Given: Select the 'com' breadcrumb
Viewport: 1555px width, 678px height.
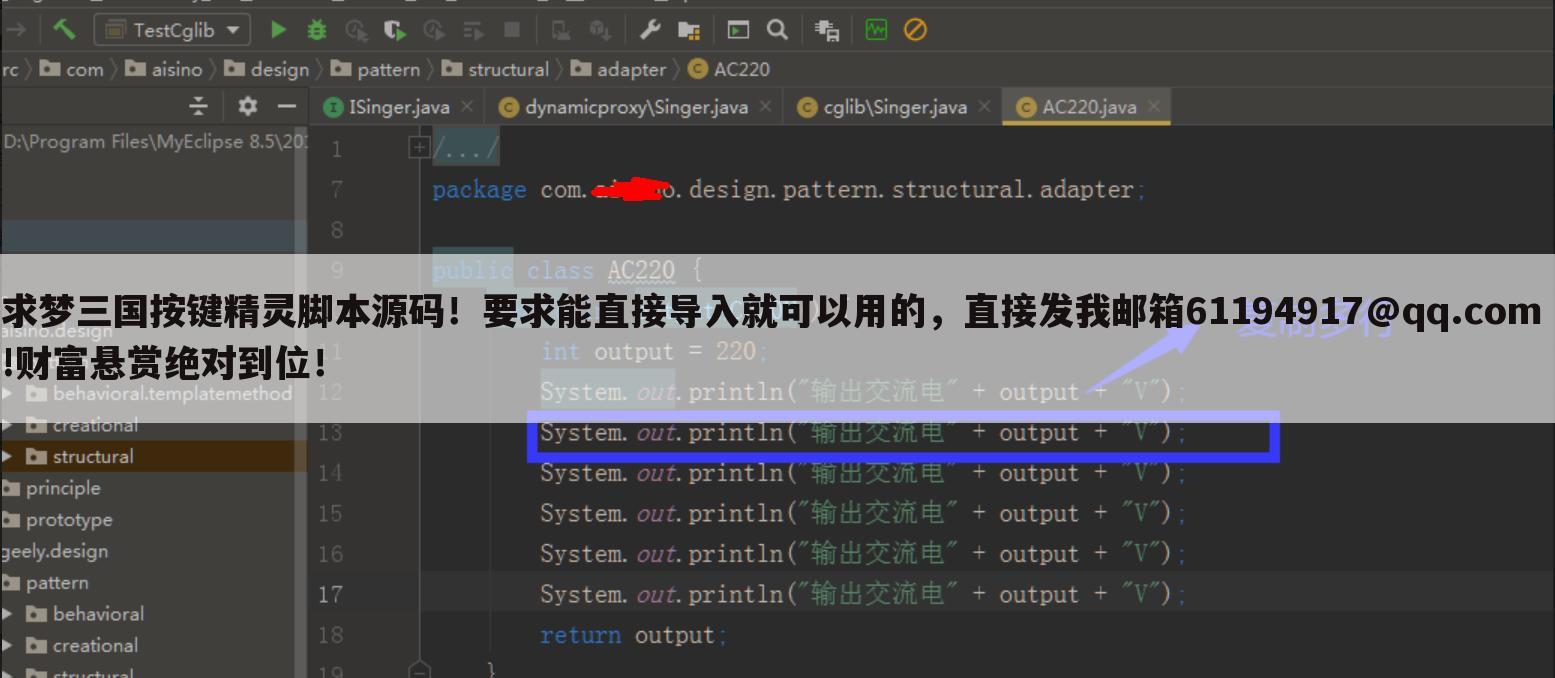Looking at the screenshot, I should click(x=71, y=69).
